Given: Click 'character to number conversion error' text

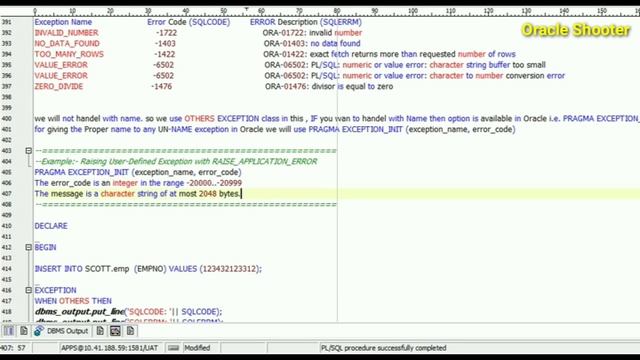Looking at the screenshot, I should (x=497, y=76).
